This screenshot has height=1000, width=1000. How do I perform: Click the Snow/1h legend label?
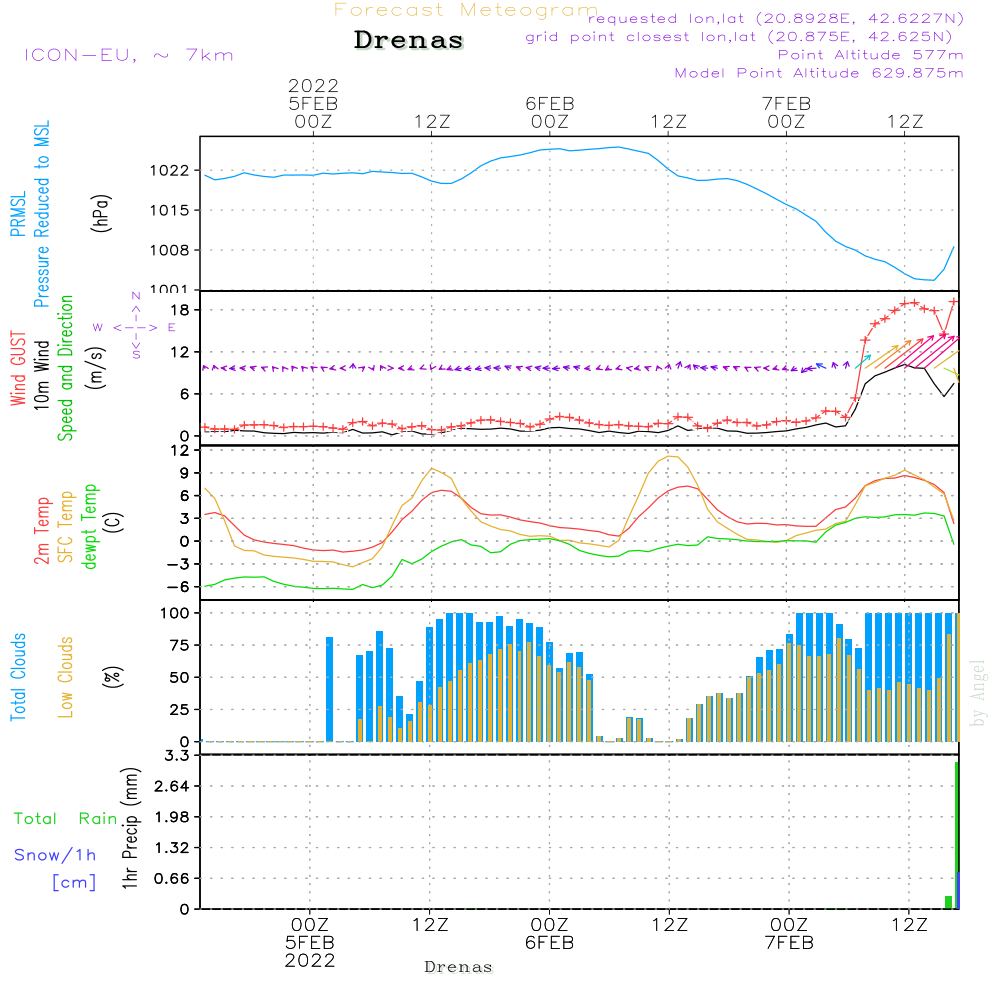[55, 855]
